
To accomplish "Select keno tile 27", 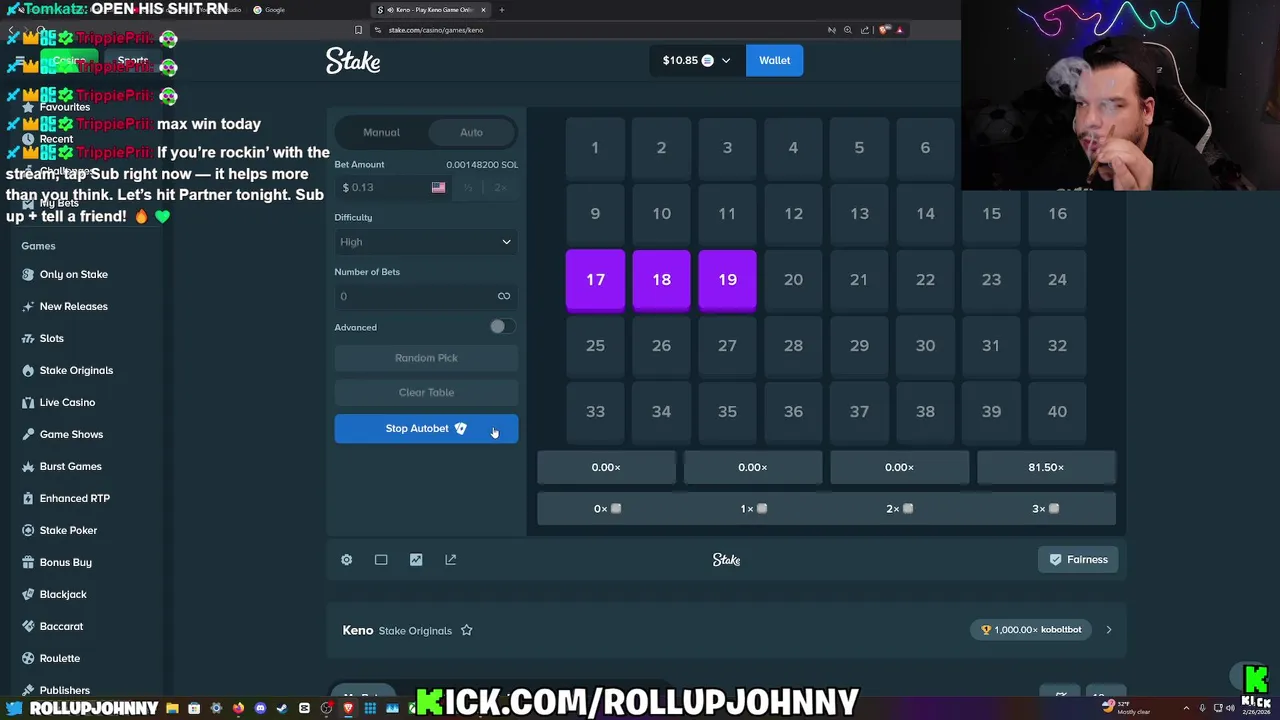I will (727, 346).
